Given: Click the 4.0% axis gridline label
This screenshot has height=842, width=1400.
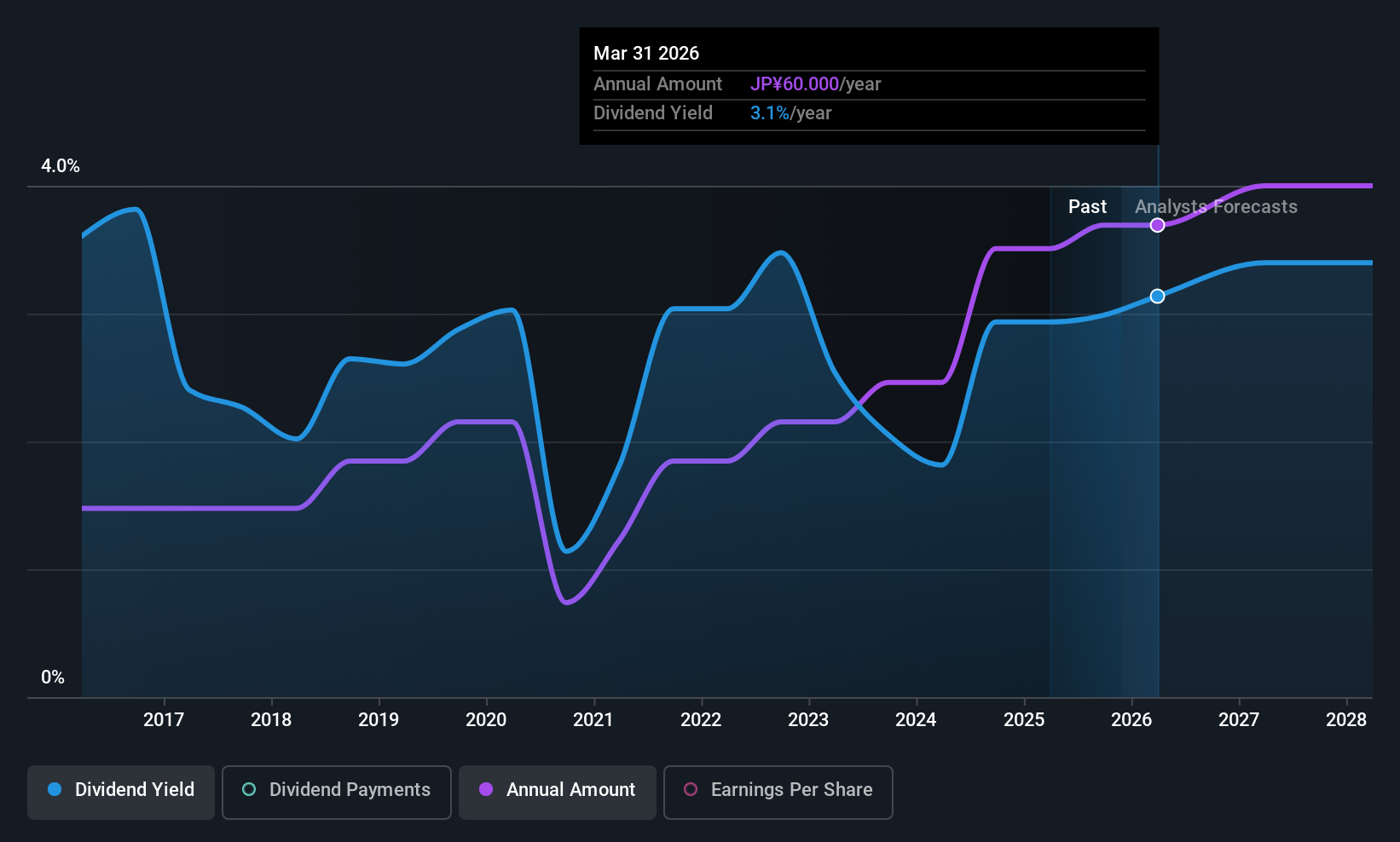Looking at the screenshot, I should 60,166.
